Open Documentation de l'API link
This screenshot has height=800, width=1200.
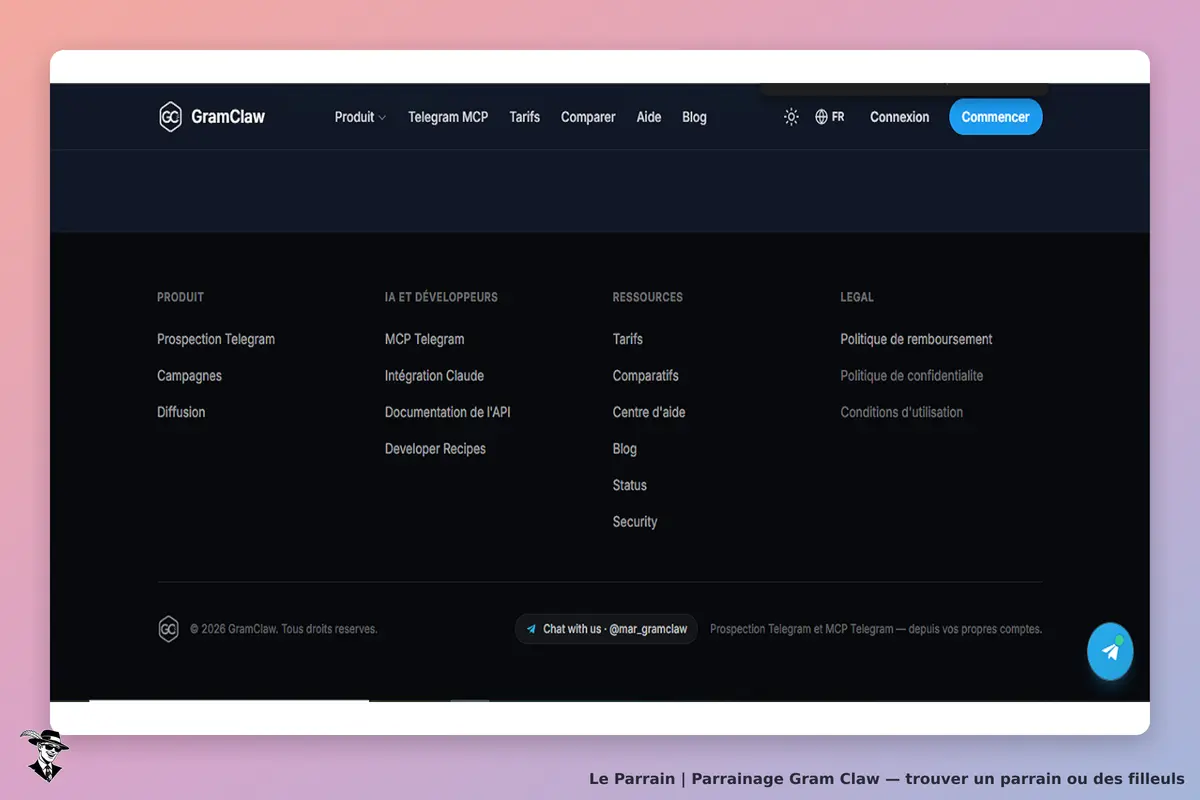[x=447, y=412]
